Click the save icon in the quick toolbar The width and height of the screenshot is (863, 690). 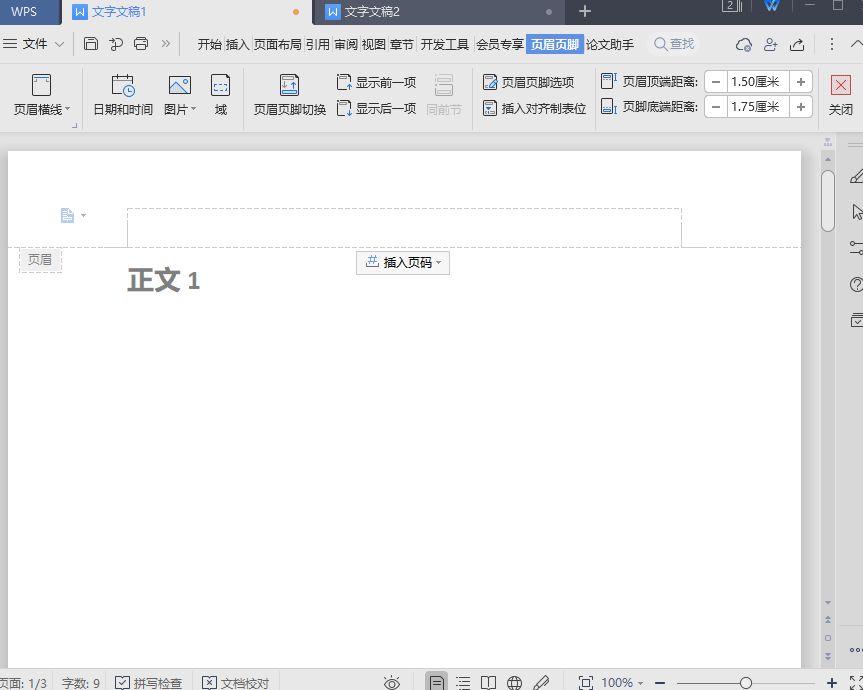click(91, 44)
